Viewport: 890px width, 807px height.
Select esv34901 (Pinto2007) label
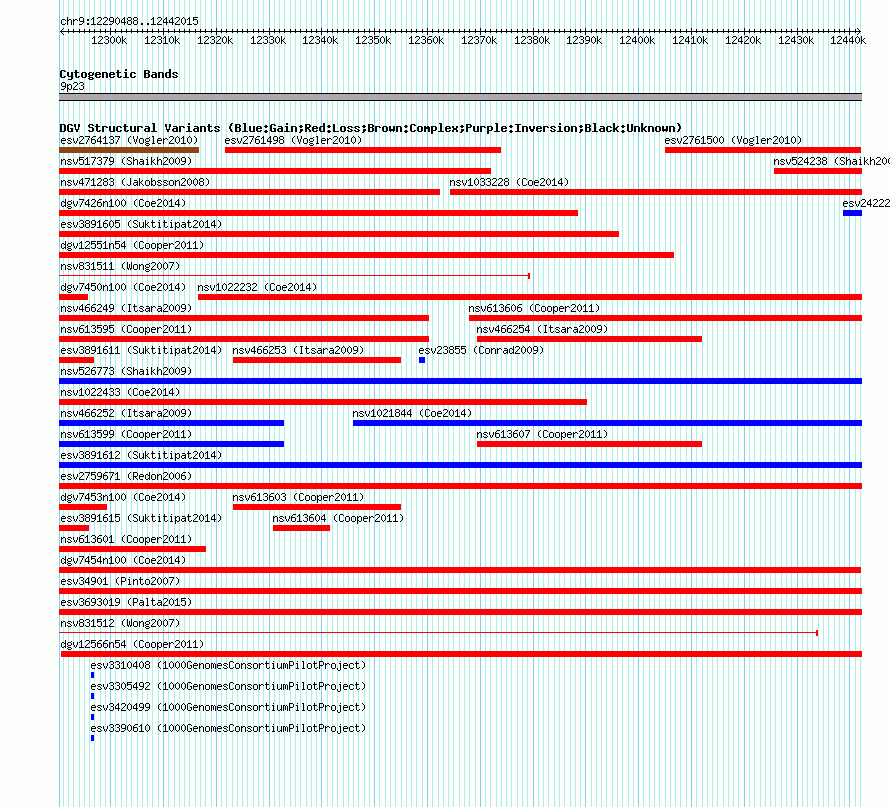point(120,581)
